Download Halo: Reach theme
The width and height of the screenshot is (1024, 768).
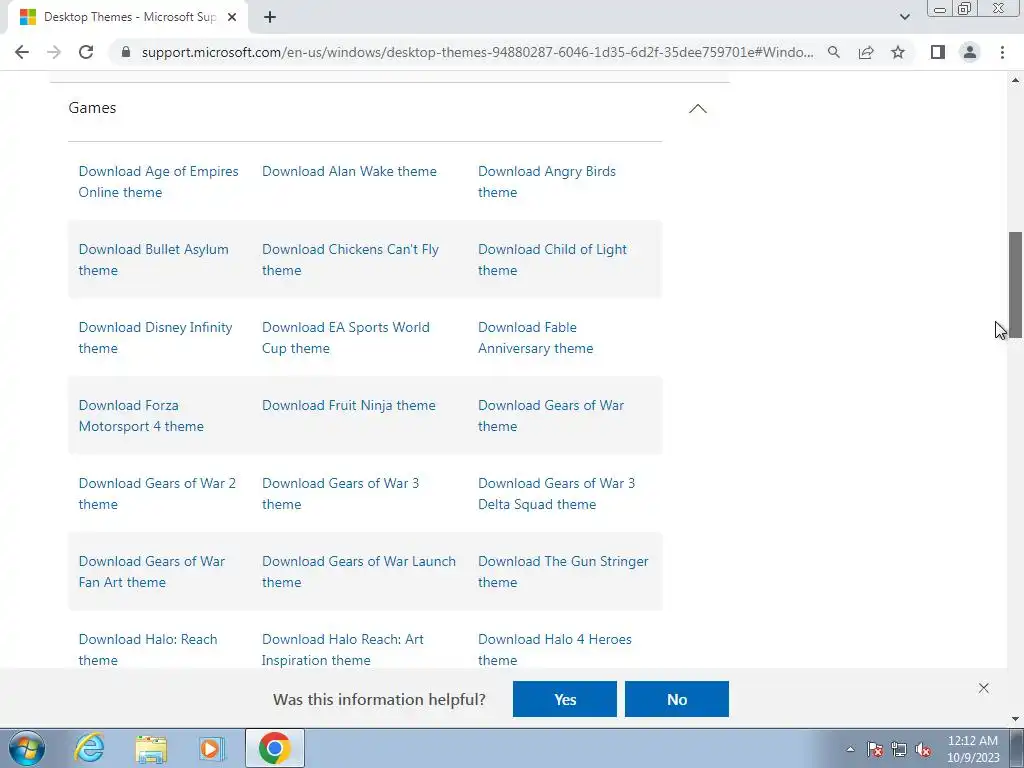click(x=148, y=649)
